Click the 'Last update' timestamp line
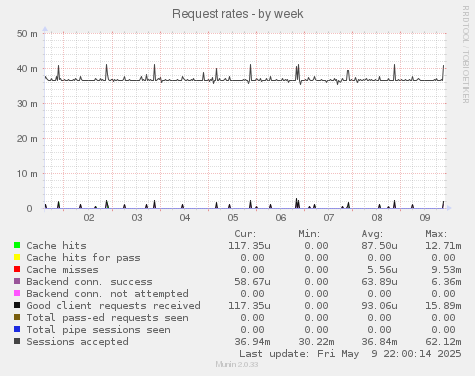Viewport: 475px width, 376px height. (350, 354)
